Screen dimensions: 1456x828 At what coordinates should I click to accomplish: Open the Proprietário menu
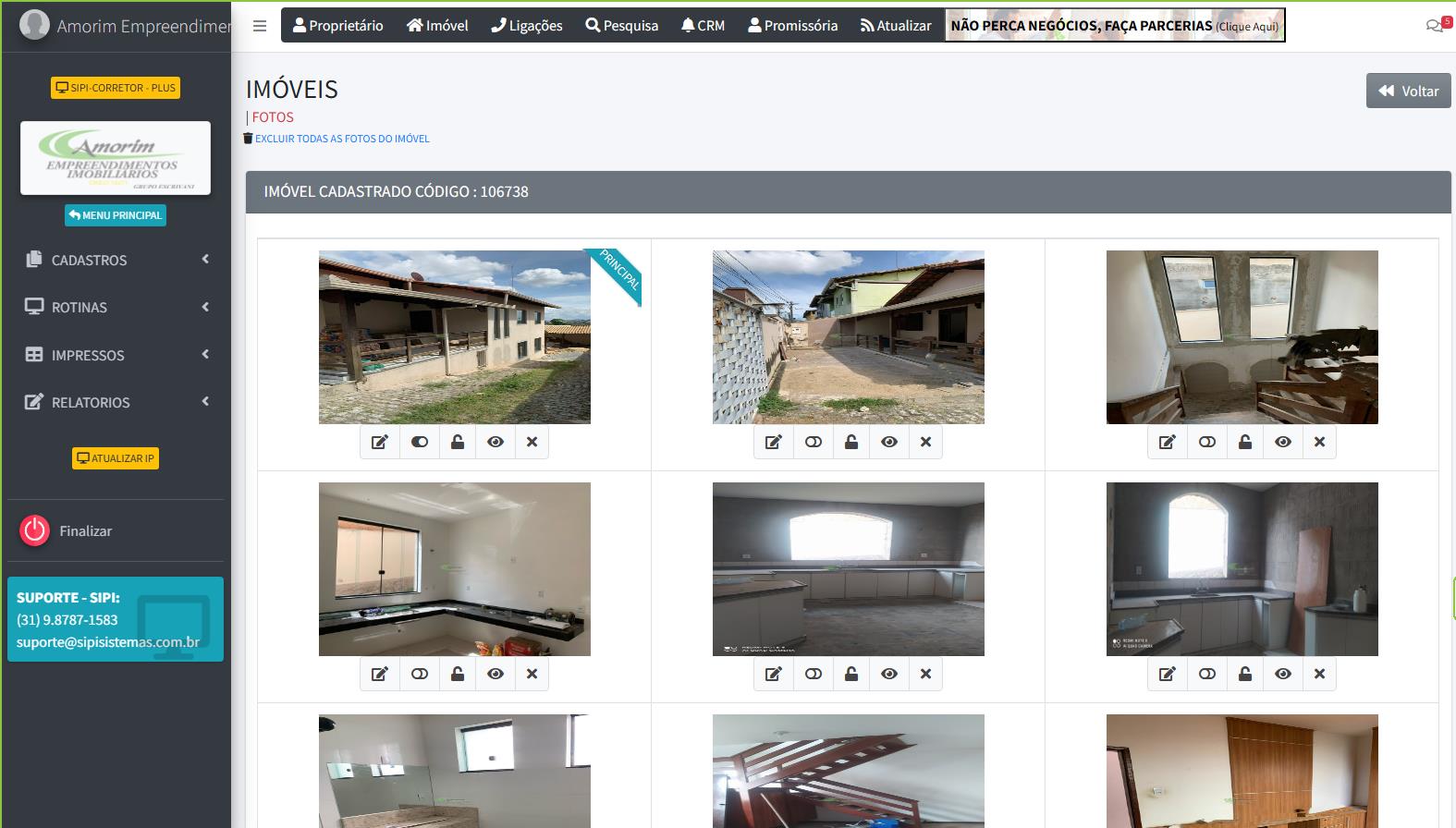point(337,26)
